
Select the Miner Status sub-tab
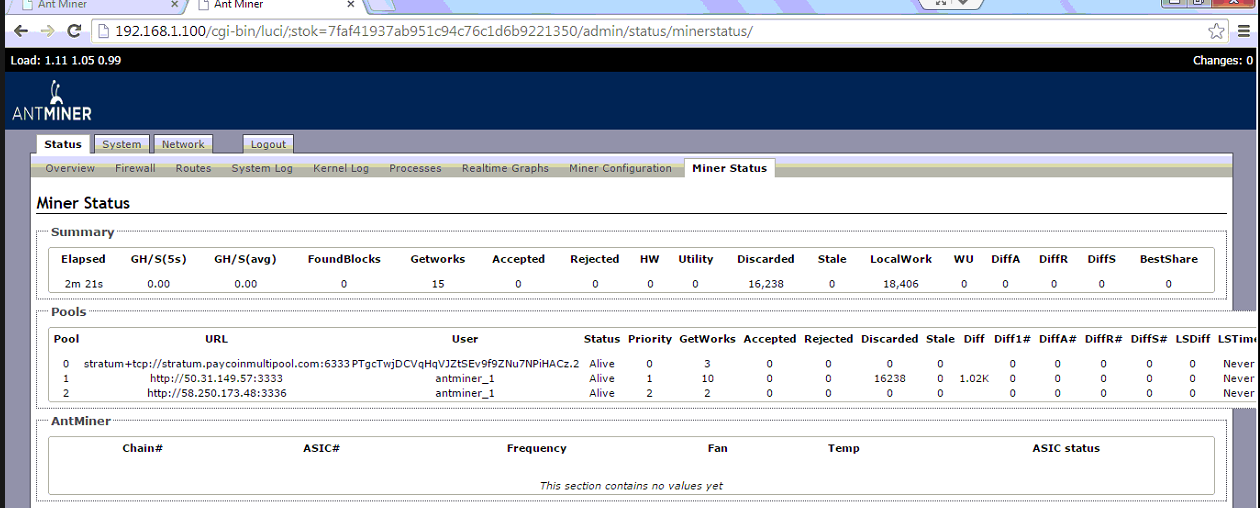coord(729,168)
